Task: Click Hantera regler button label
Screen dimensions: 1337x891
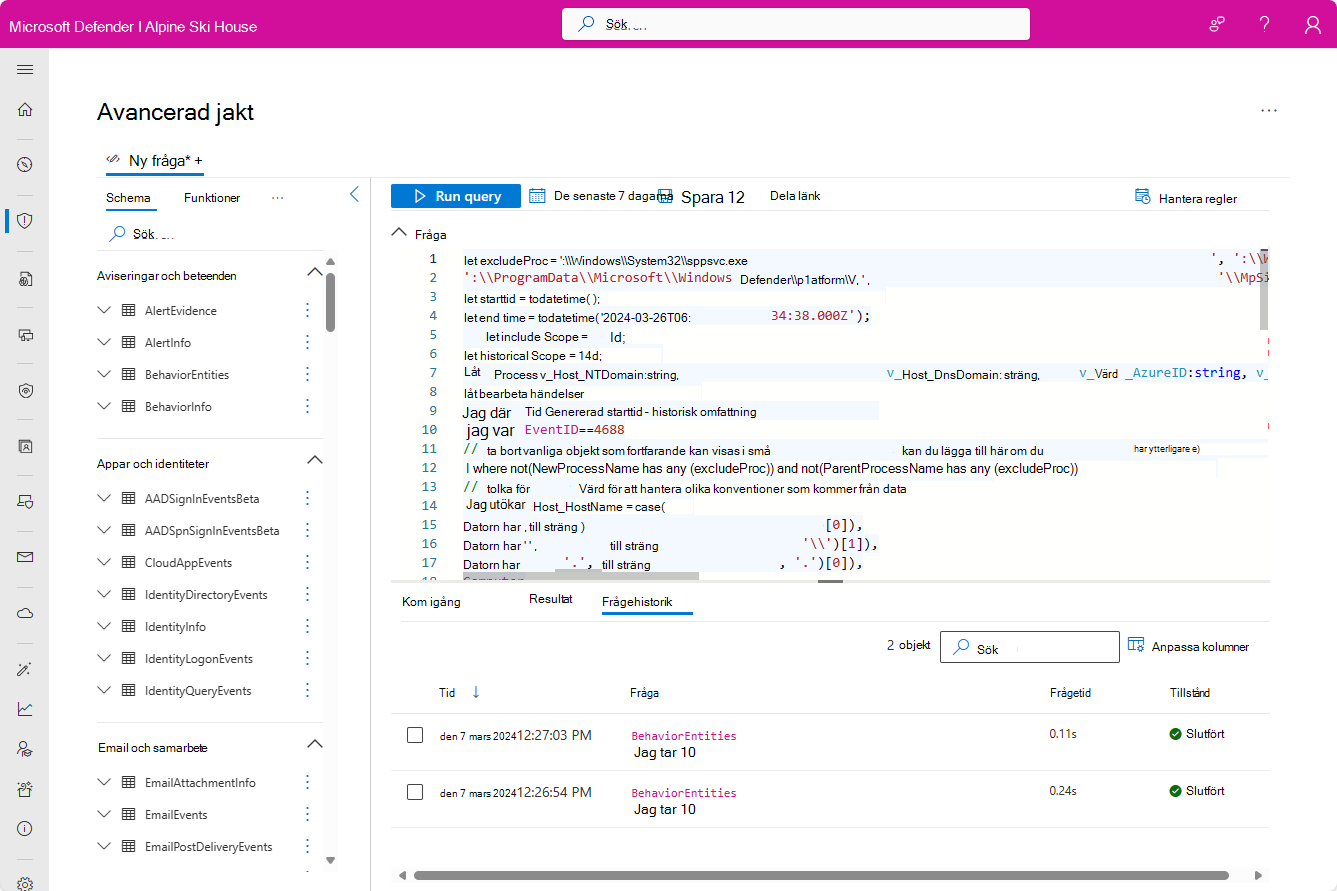Action: tap(1198, 198)
